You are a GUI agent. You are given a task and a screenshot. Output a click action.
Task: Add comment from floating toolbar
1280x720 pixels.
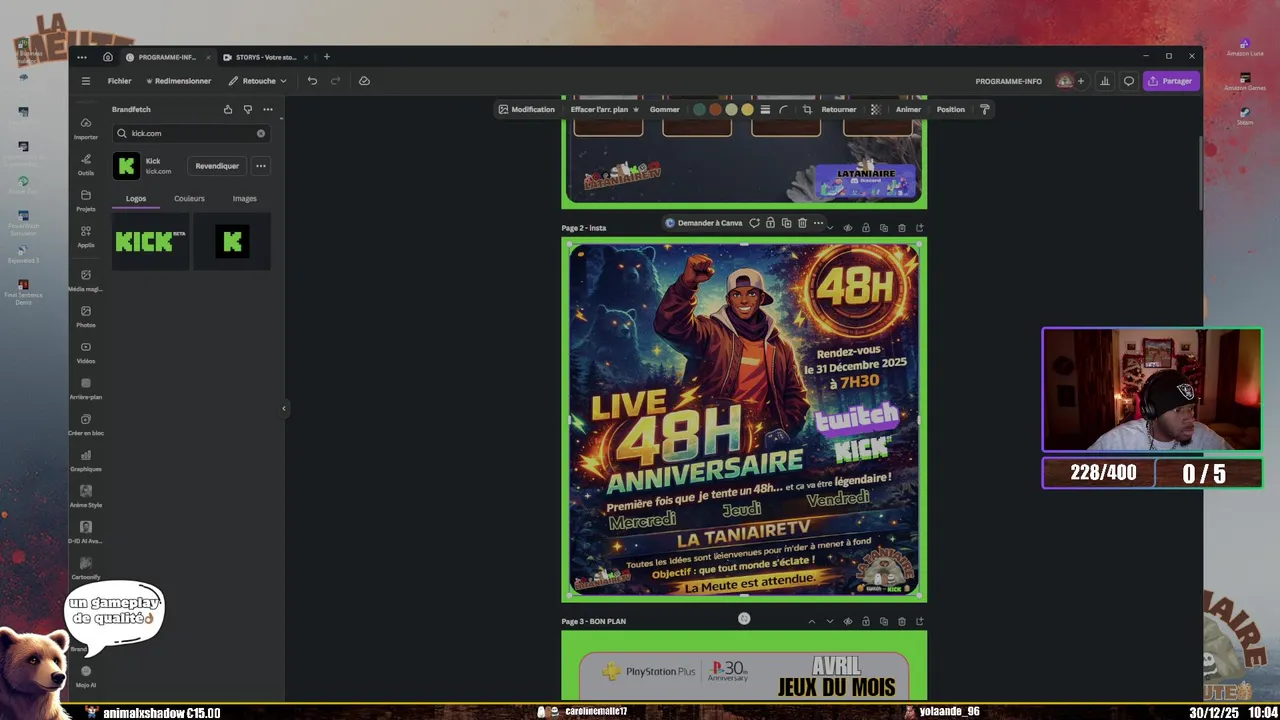[754, 223]
